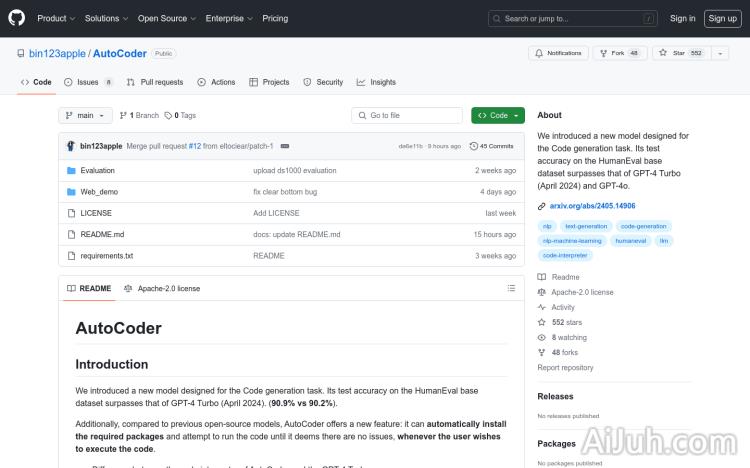
Task: Click the commit author avatar
Action: pyautogui.click(x=71, y=146)
